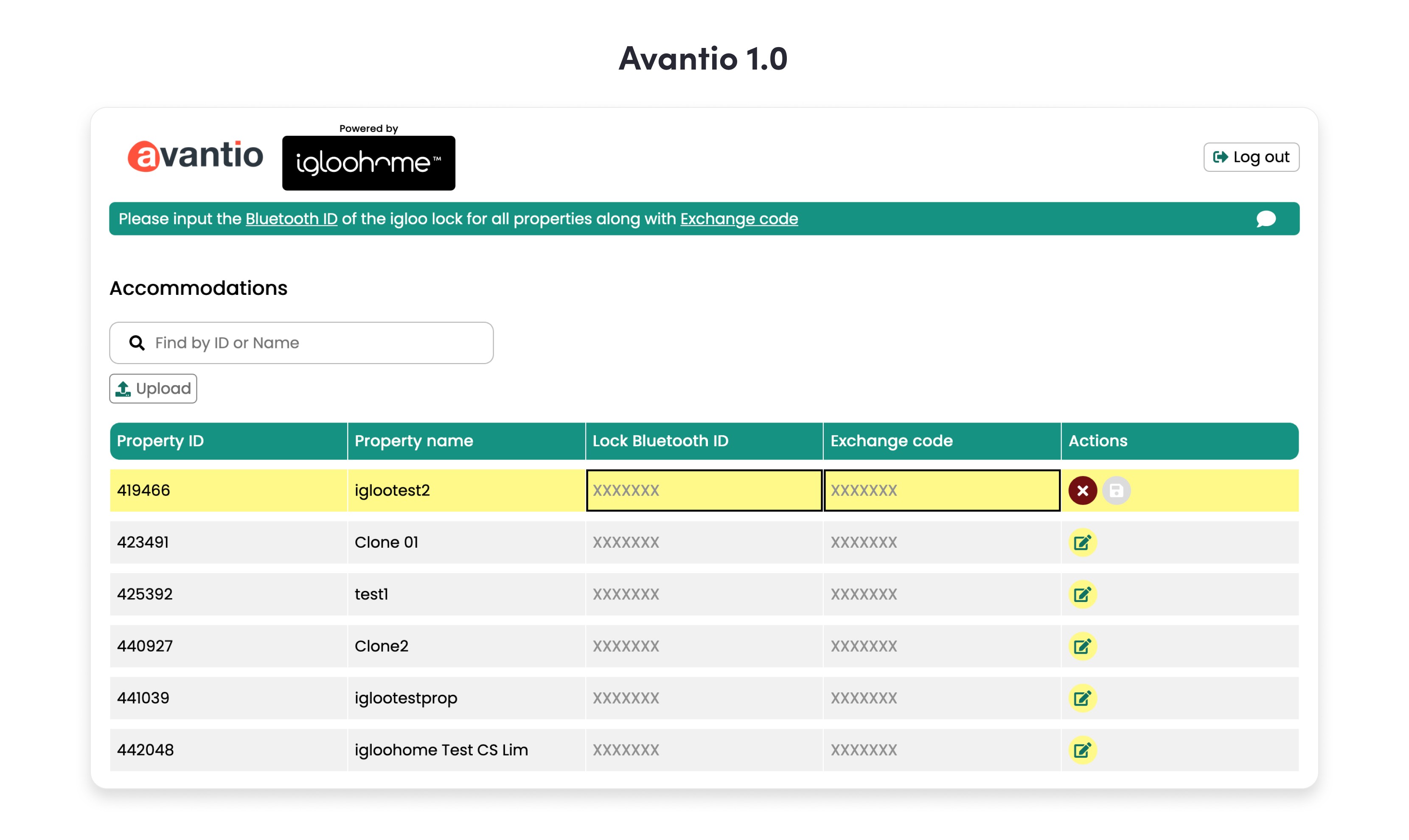Image resolution: width=1409 pixels, height=840 pixels.
Task: Edit the test1 property row
Action: point(1082,594)
